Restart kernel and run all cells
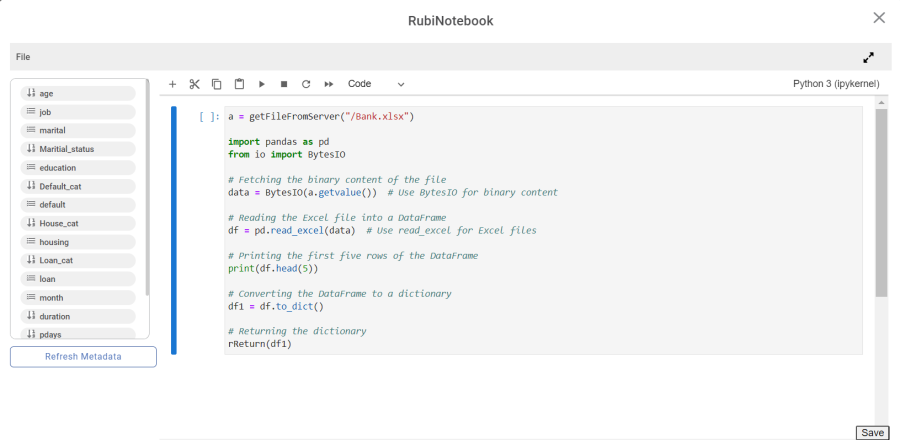 click(x=329, y=84)
